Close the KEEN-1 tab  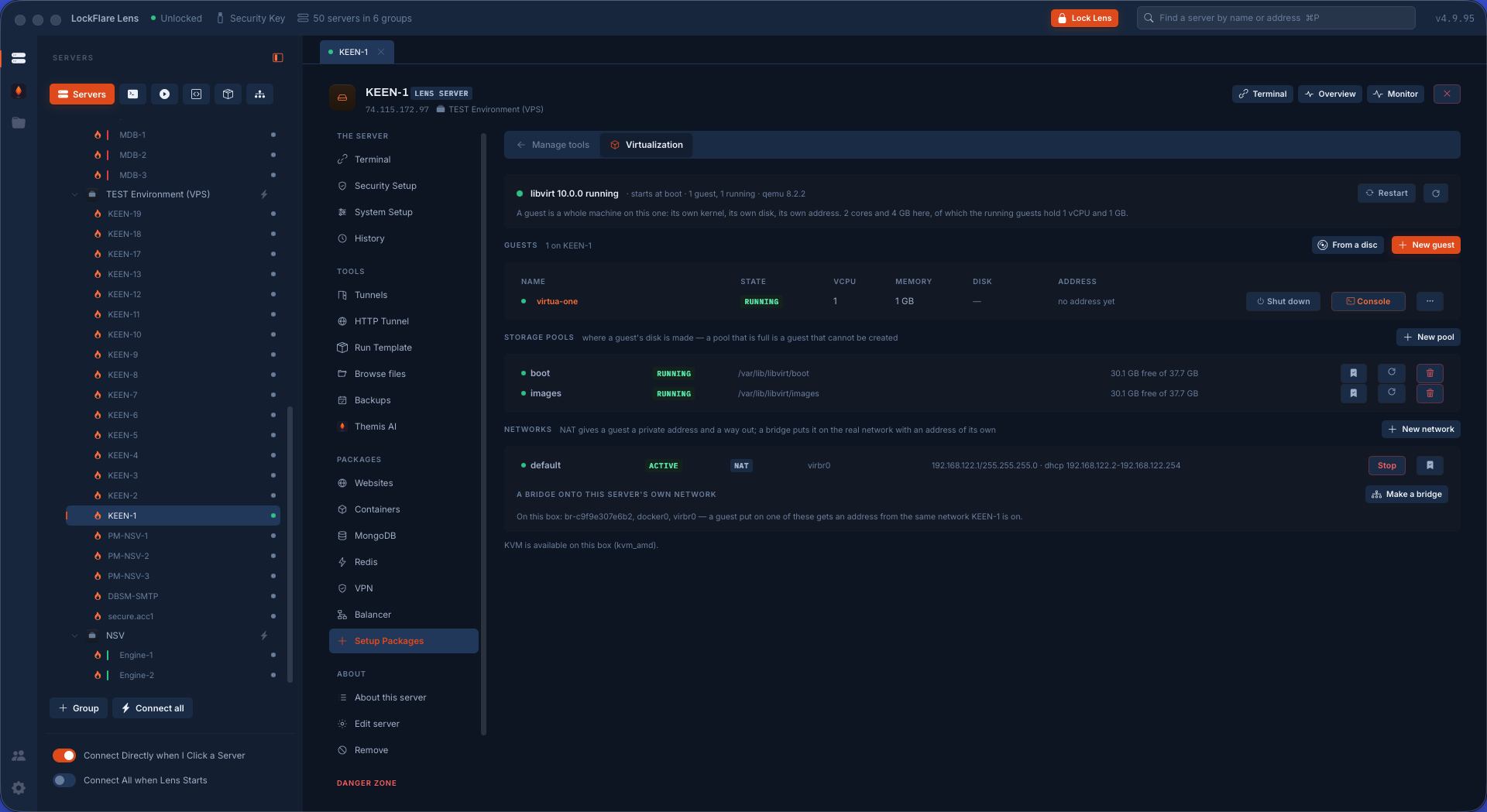(x=381, y=52)
